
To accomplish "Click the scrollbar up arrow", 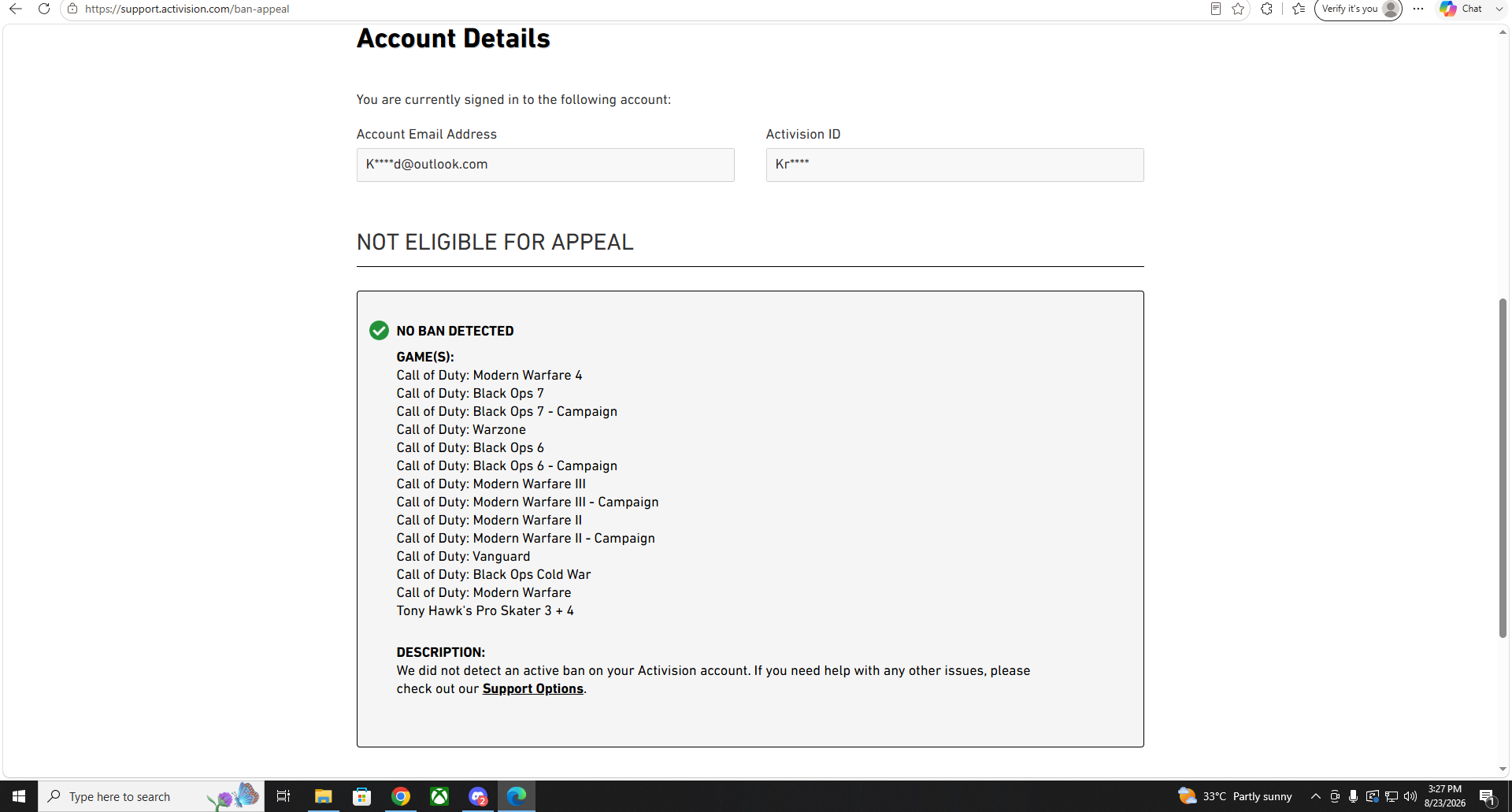I will [1503, 32].
